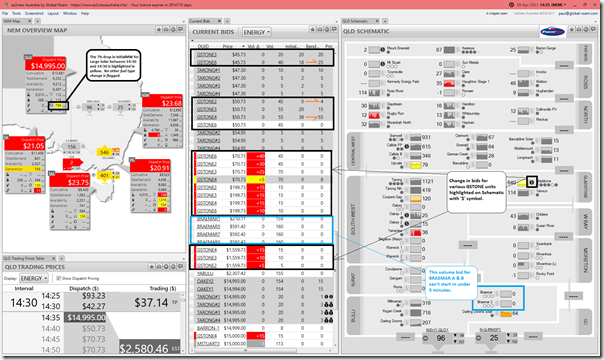Toggle the Show Dispatch Pricing checkbox

click(x=59, y=278)
